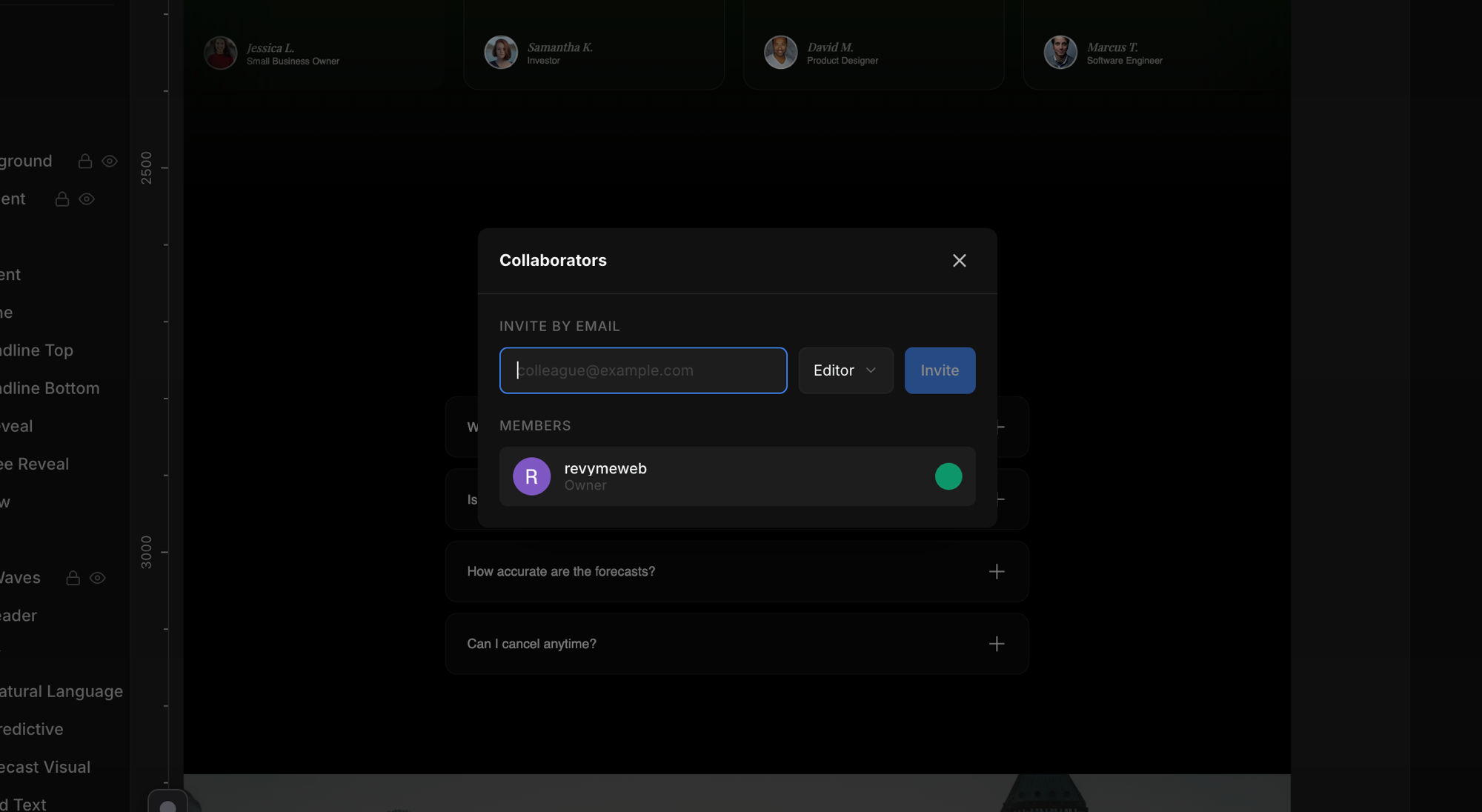This screenshot has height=812, width=1482.
Task: Click the 'Owner' role label
Action: (x=585, y=485)
